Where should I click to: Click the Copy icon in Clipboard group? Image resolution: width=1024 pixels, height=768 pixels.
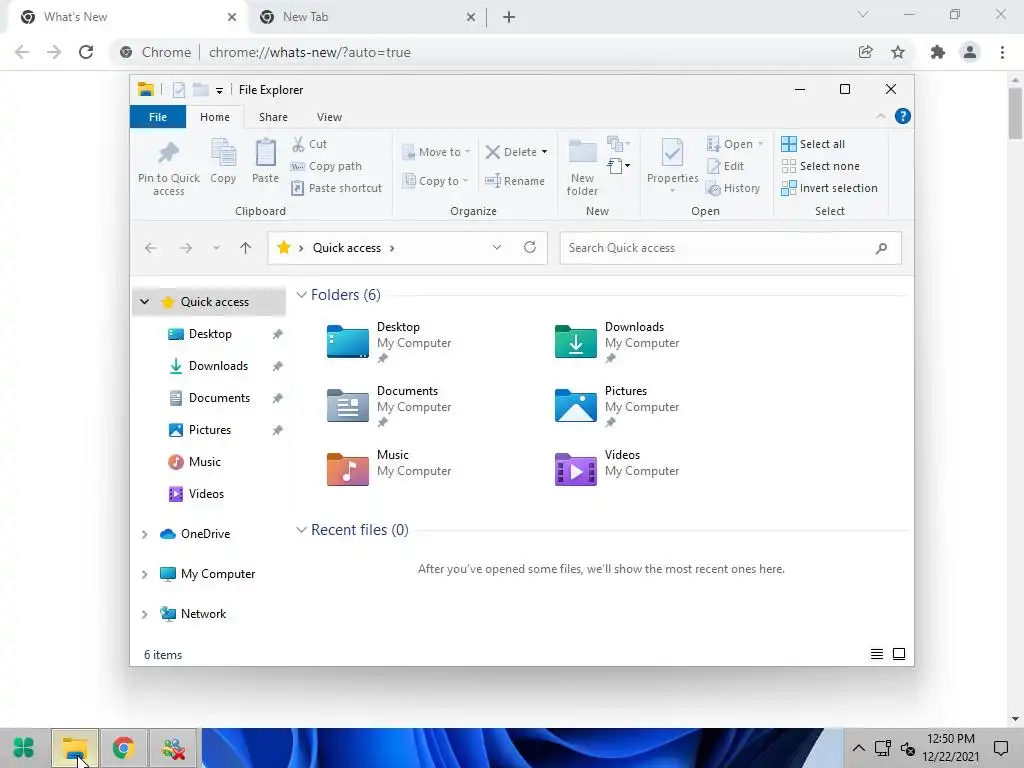pos(223,153)
